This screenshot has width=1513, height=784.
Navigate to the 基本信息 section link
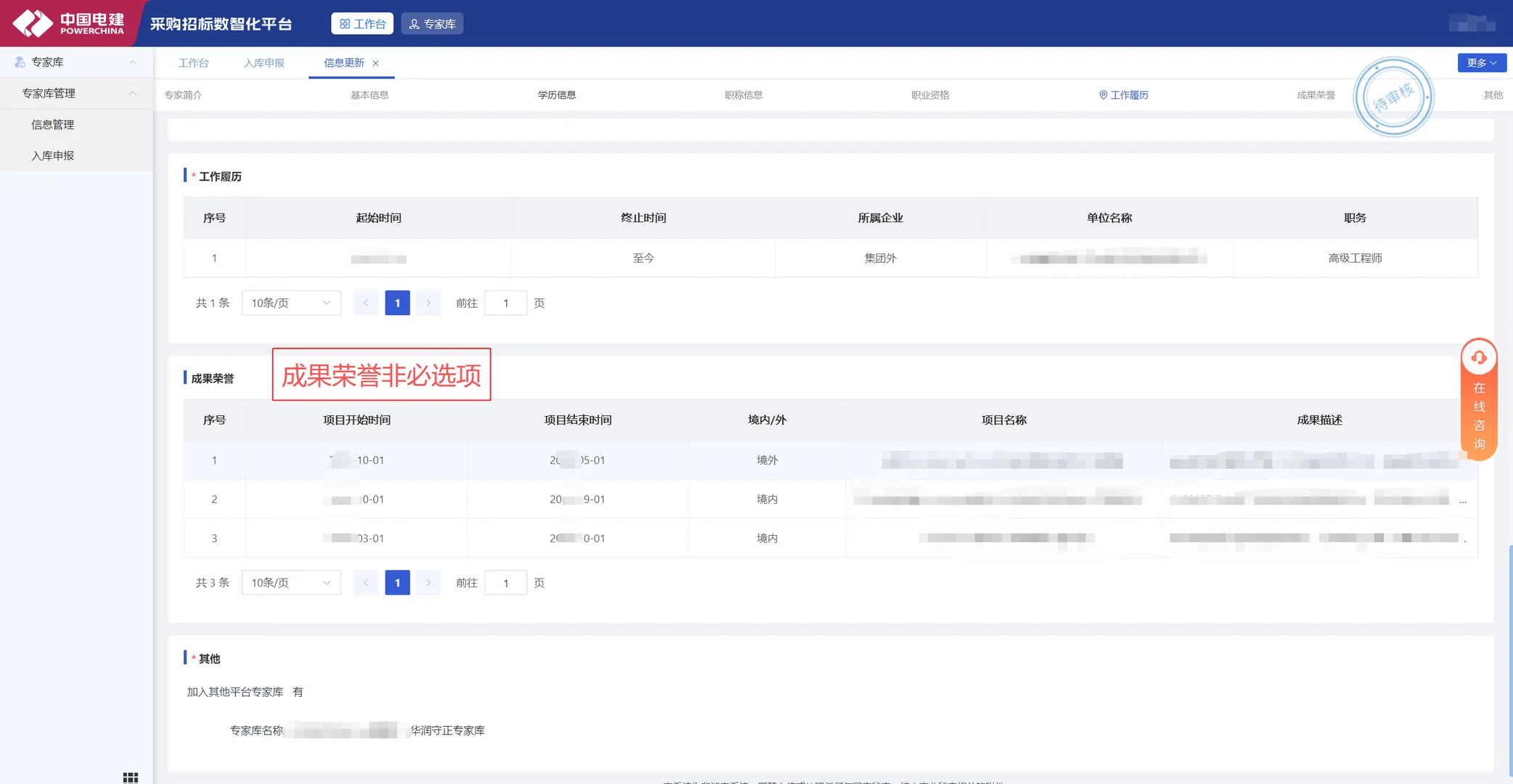369,94
